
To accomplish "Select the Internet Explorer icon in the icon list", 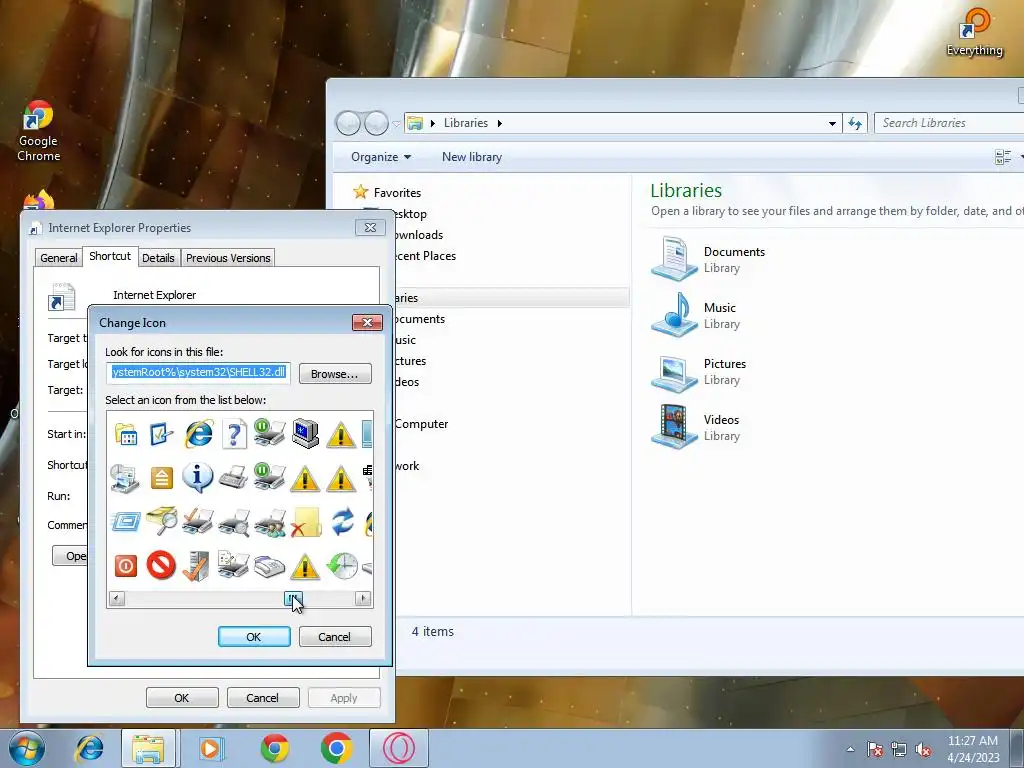I will [199, 434].
